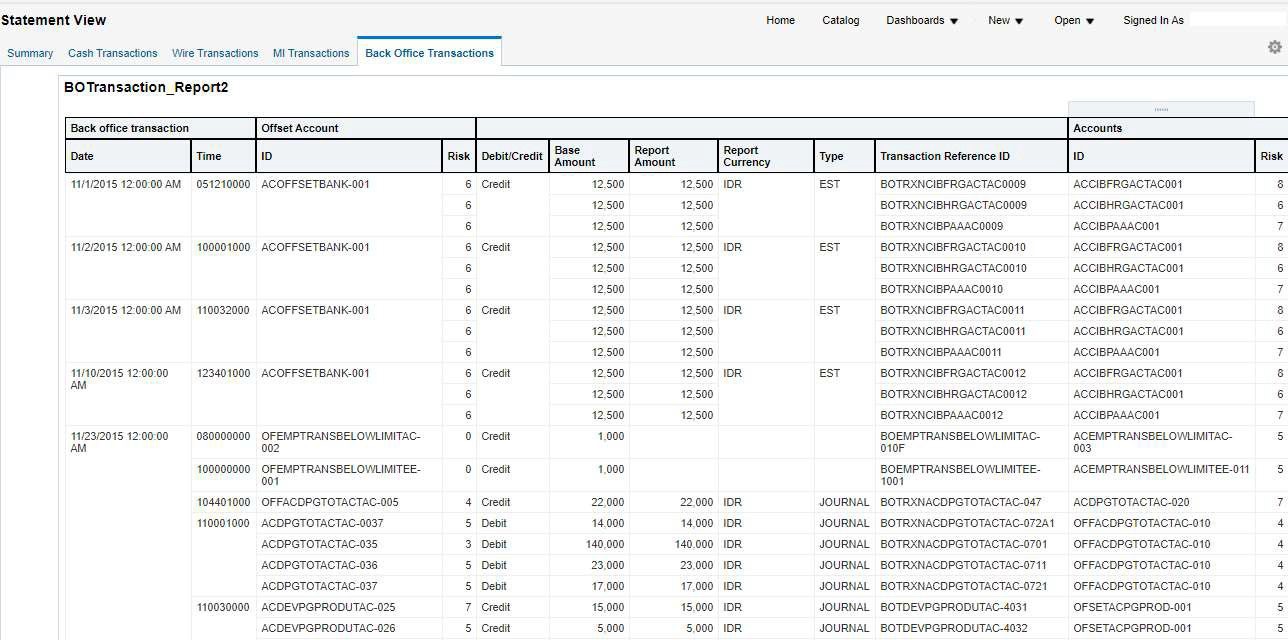1288x640 pixels.
Task: Click the Debit/Credit column header
Action: click(511, 156)
